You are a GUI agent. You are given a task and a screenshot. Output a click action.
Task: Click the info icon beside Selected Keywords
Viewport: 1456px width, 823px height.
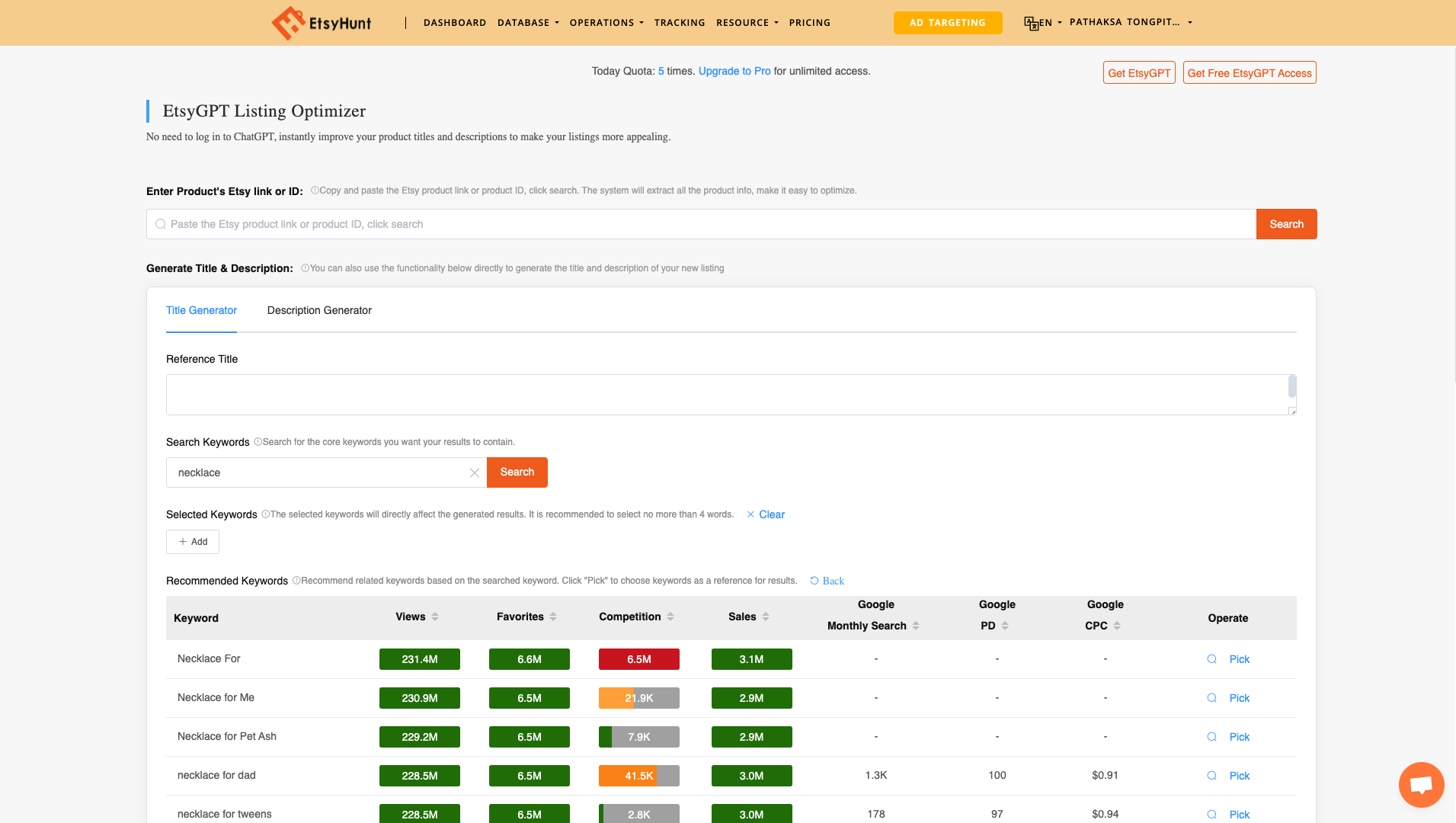264,514
